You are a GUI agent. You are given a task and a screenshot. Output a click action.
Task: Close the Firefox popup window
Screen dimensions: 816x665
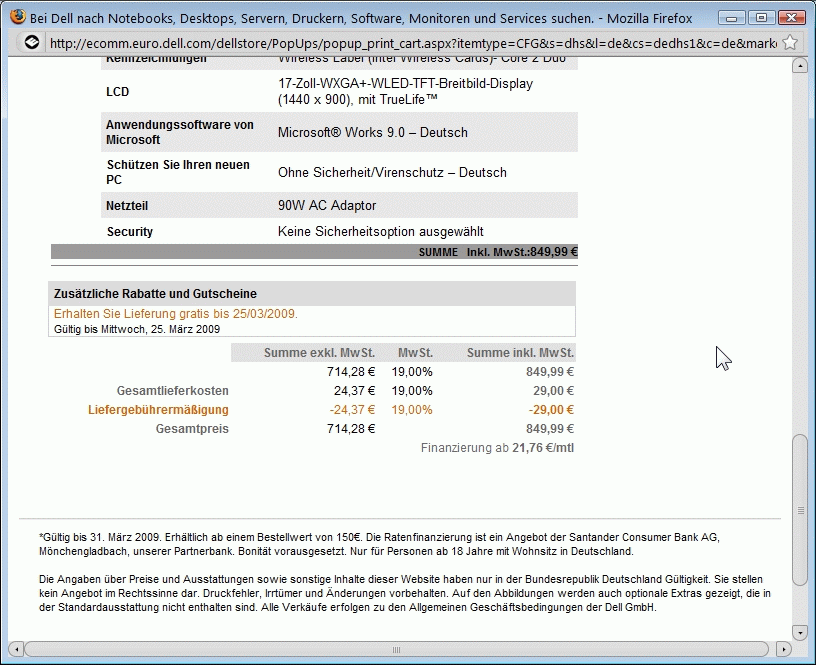coord(792,18)
